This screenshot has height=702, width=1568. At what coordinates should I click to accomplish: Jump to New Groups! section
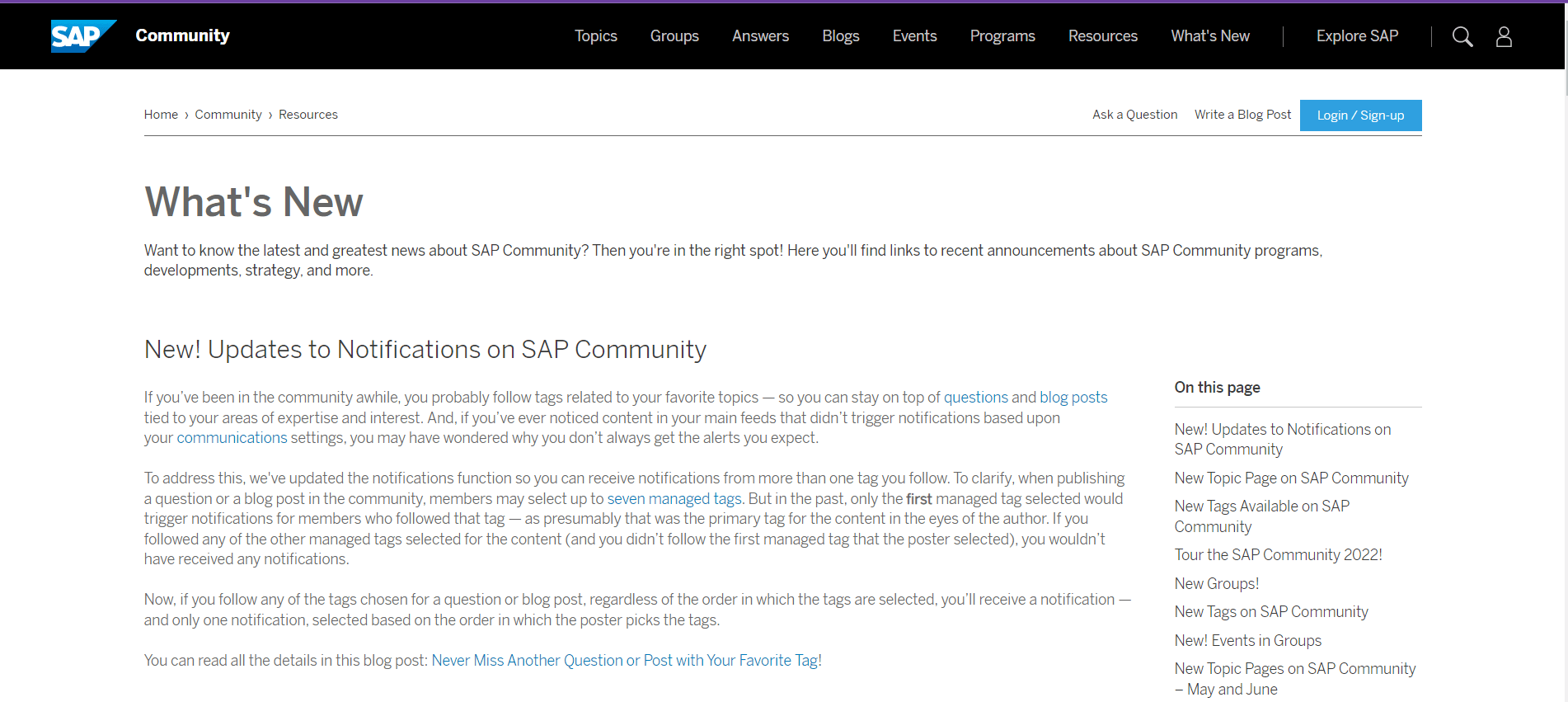click(1217, 584)
